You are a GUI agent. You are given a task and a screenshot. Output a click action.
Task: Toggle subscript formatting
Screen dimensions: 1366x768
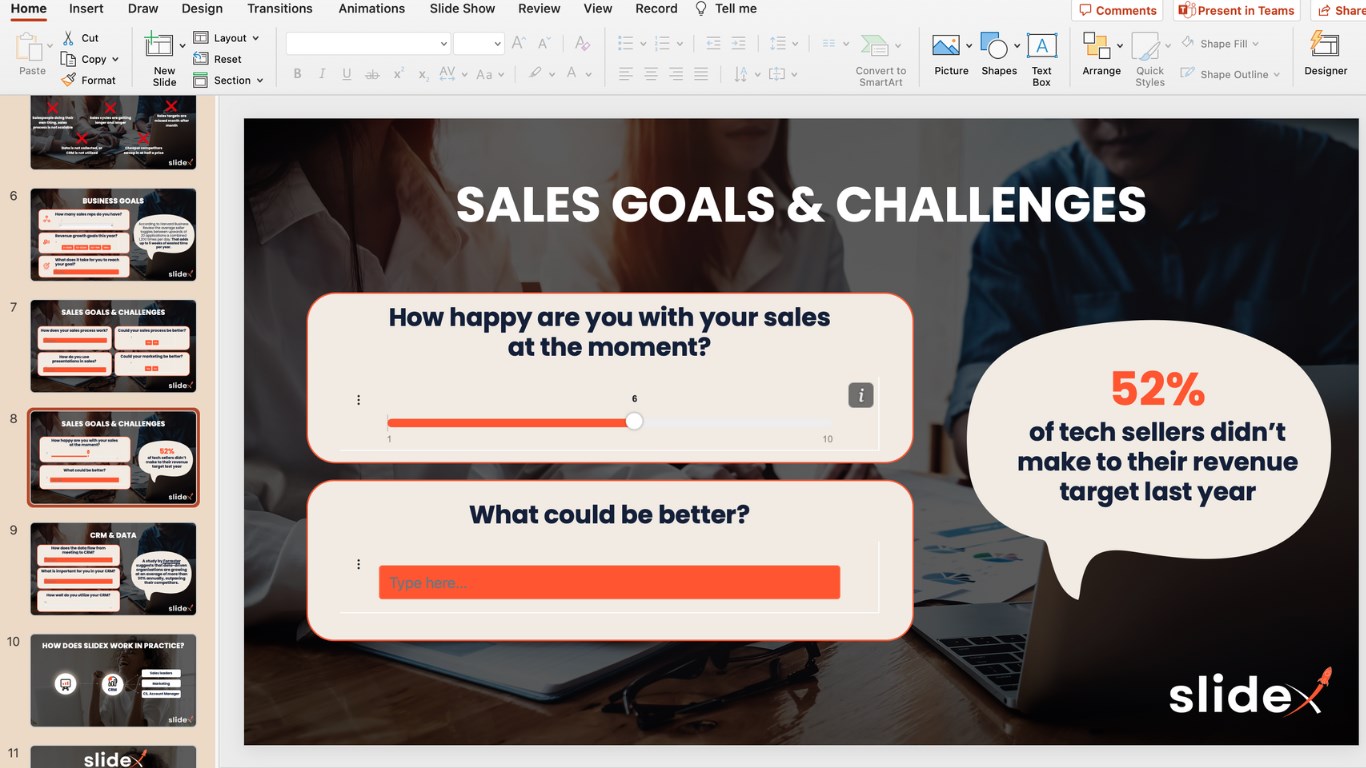(x=423, y=74)
